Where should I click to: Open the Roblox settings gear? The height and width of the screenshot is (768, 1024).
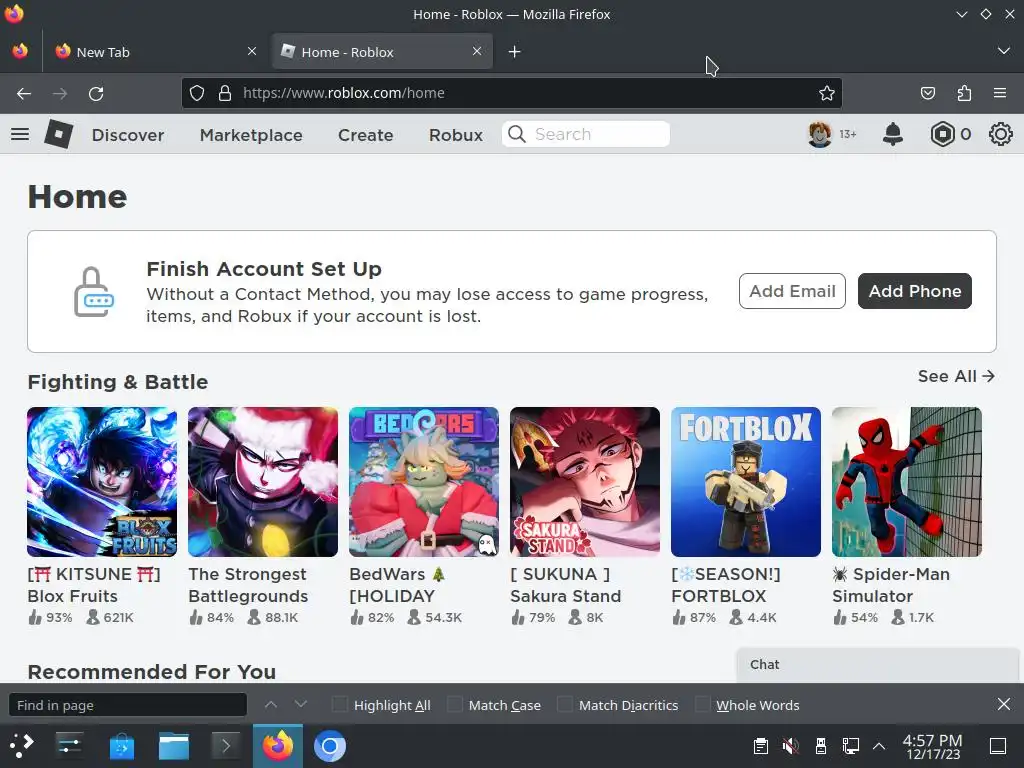tap(1000, 135)
